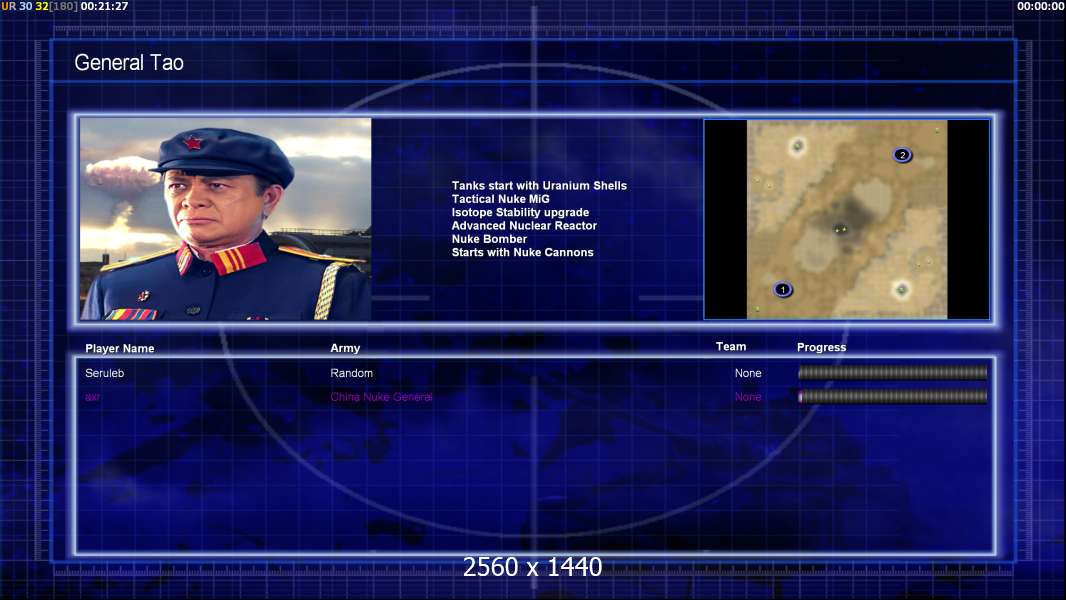The image size is (1066, 600).
Task: Click the 00:21:27 timer overlay
Action: pos(104,6)
